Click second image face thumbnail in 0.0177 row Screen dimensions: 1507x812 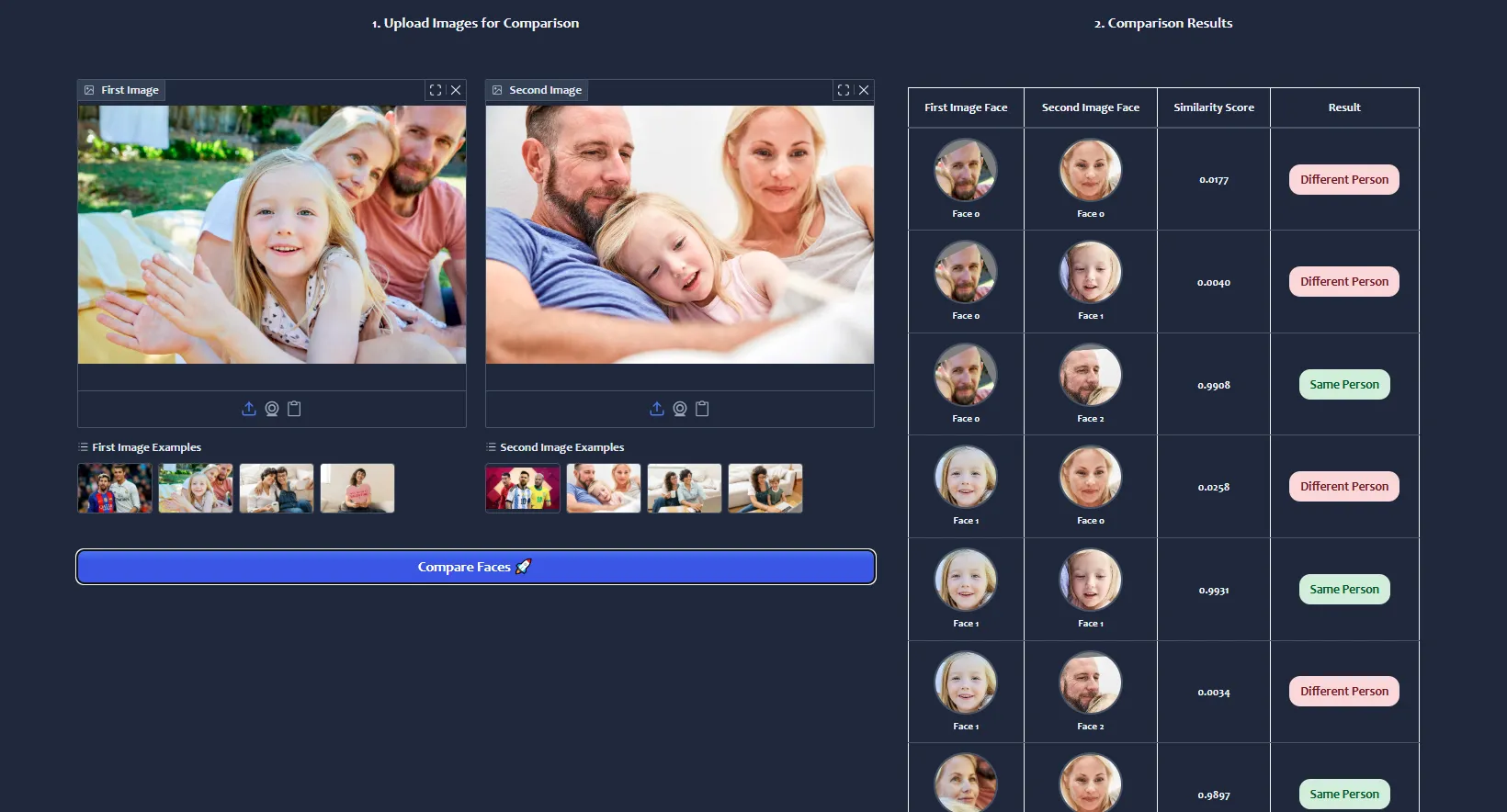(x=1091, y=170)
